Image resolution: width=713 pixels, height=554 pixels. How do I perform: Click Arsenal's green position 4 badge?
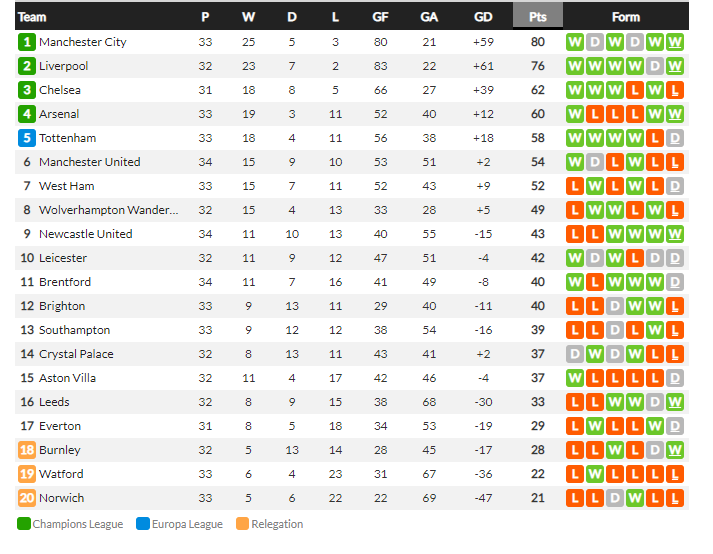27,114
